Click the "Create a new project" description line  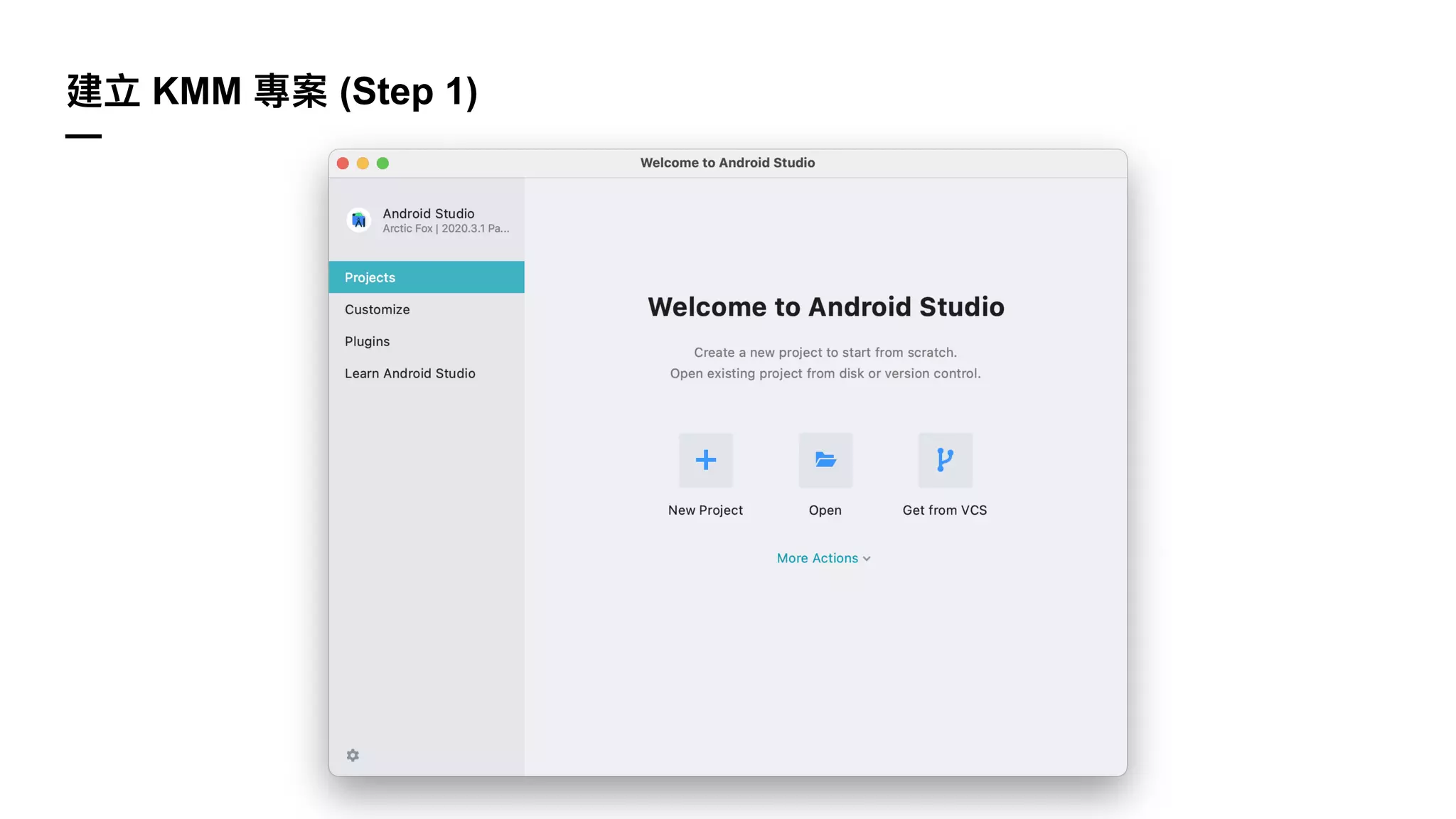[x=825, y=352]
